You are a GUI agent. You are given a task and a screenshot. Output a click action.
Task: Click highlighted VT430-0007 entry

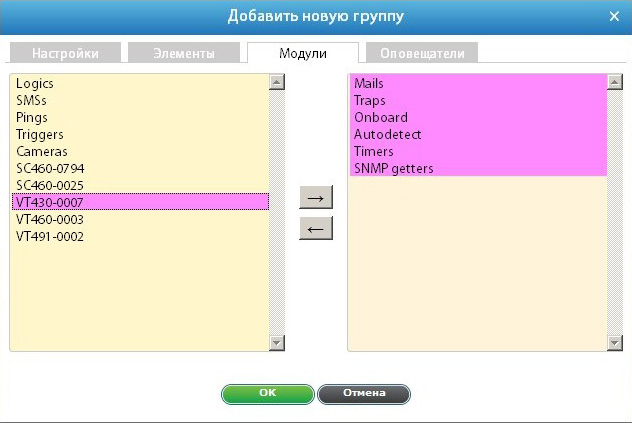(140, 202)
